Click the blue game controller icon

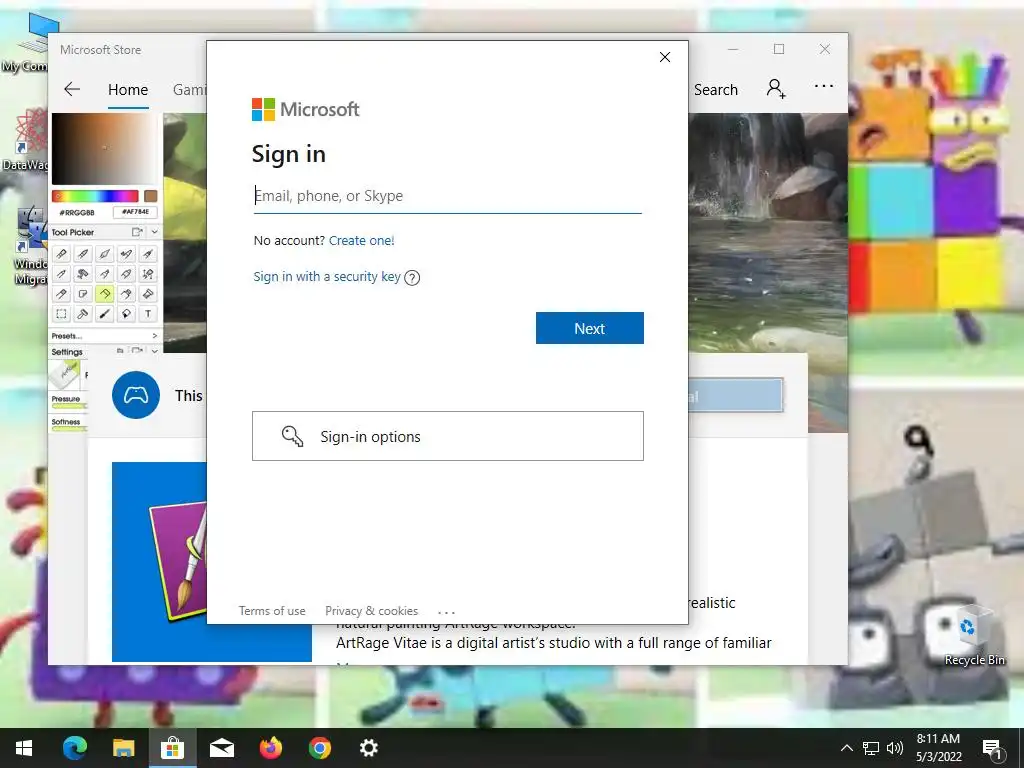[x=136, y=395]
